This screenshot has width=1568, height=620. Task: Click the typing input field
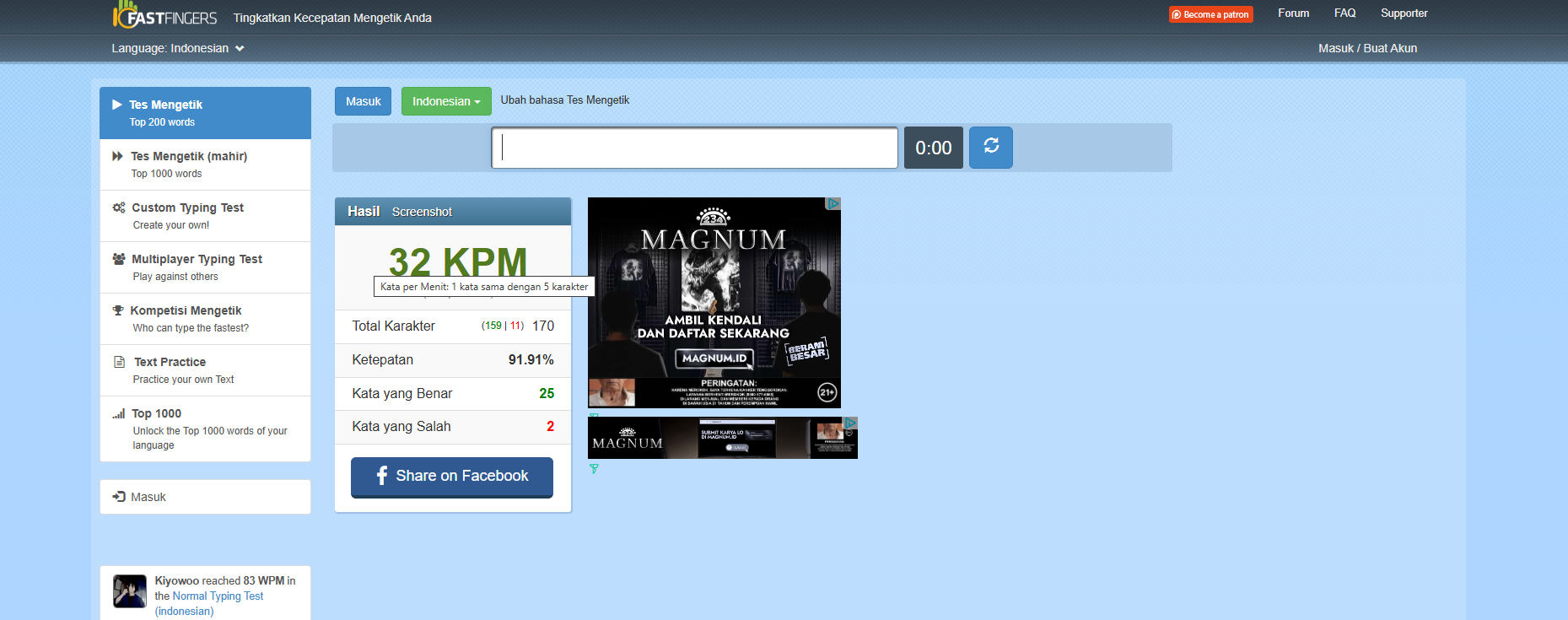695,148
